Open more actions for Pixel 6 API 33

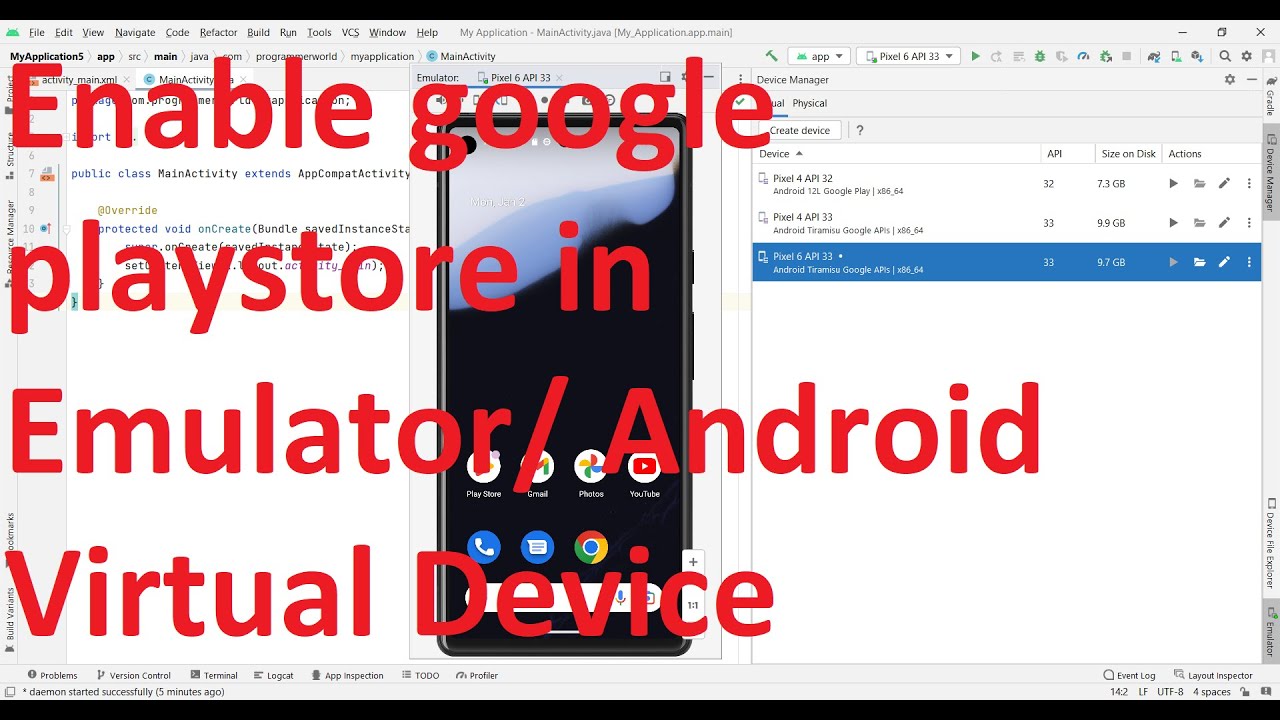pyautogui.click(x=1249, y=262)
